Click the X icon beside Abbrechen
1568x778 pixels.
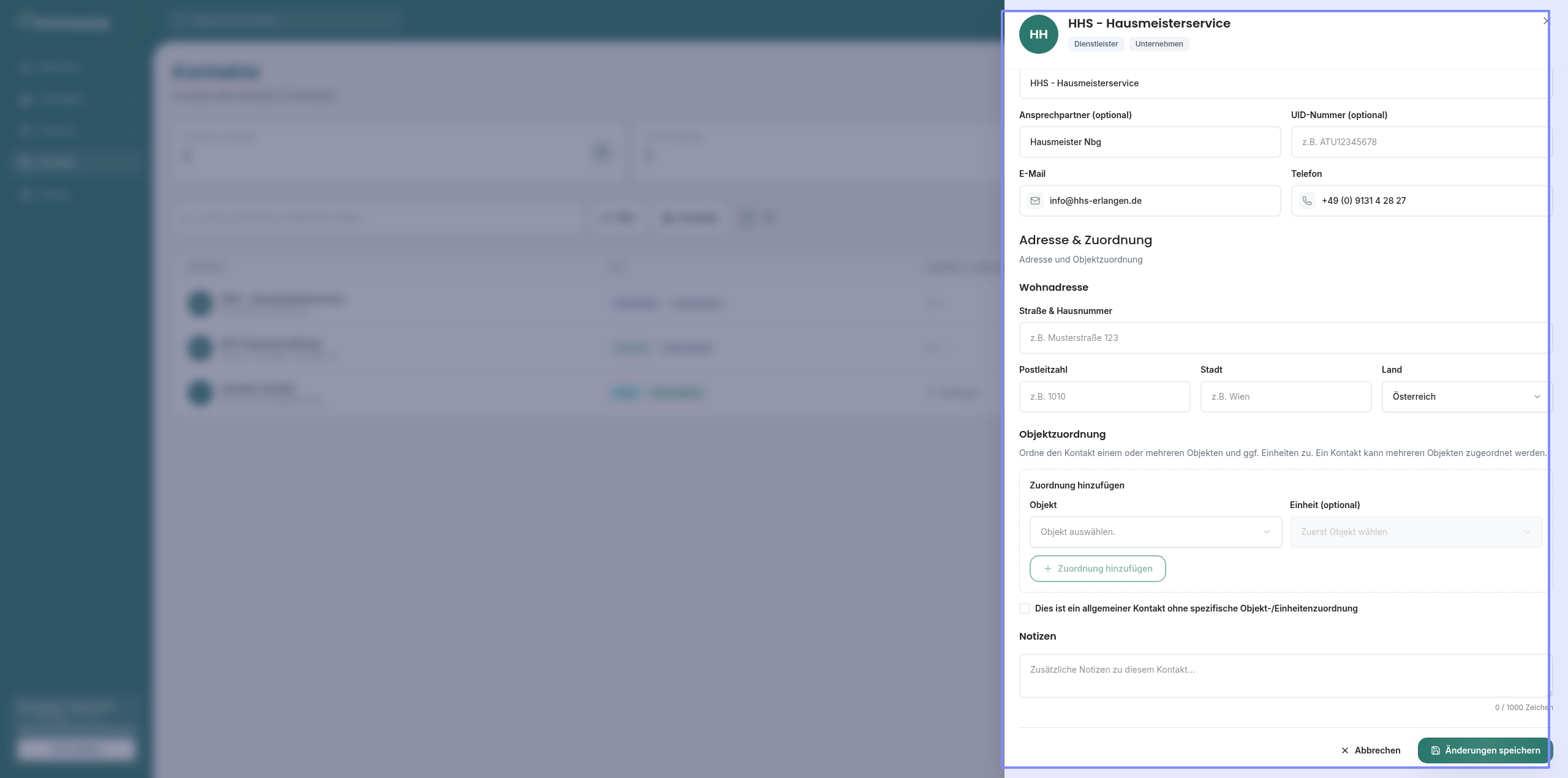click(x=1345, y=750)
